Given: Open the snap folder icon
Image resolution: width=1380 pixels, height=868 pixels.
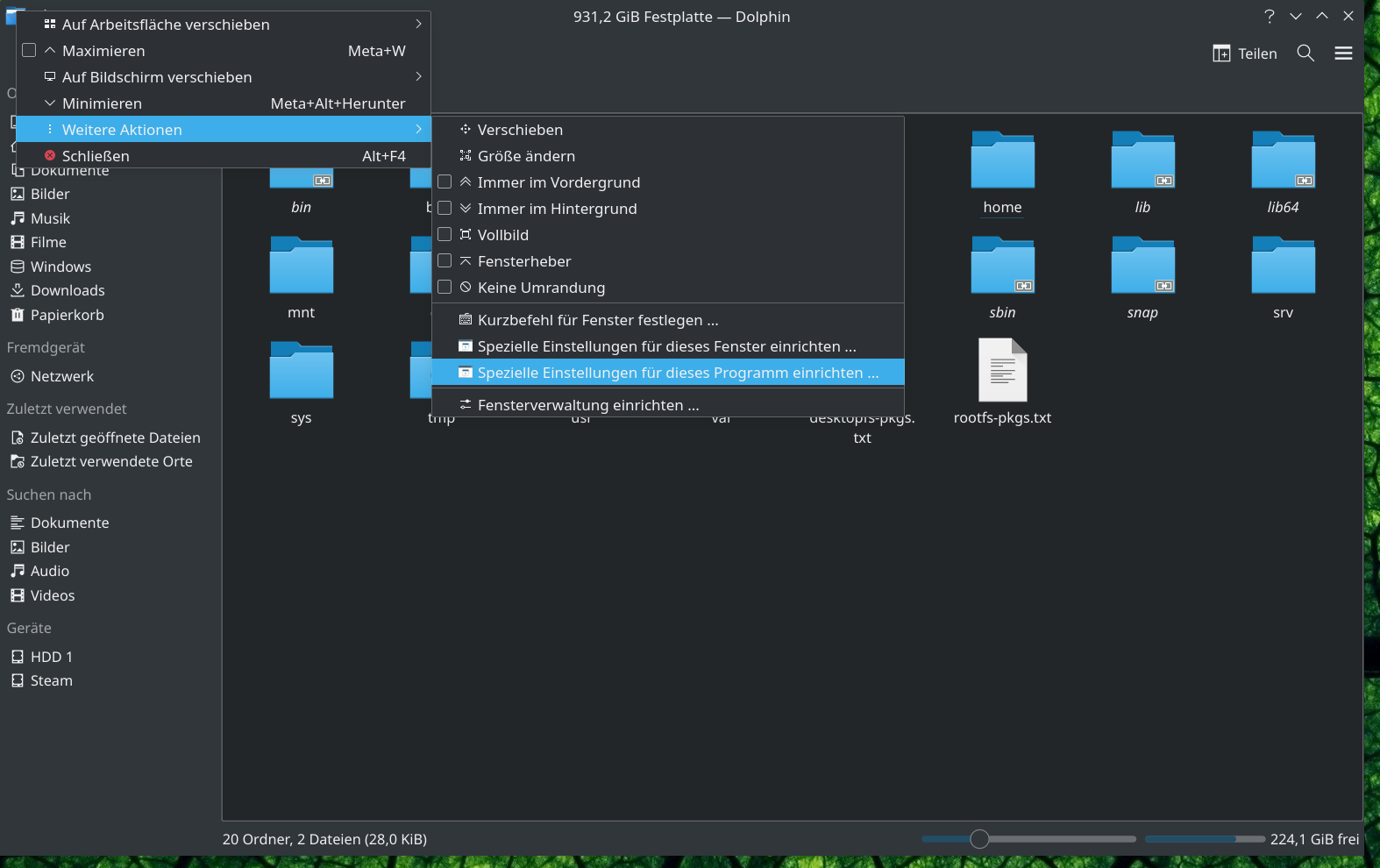Looking at the screenshot, I should coord(1142,265).
